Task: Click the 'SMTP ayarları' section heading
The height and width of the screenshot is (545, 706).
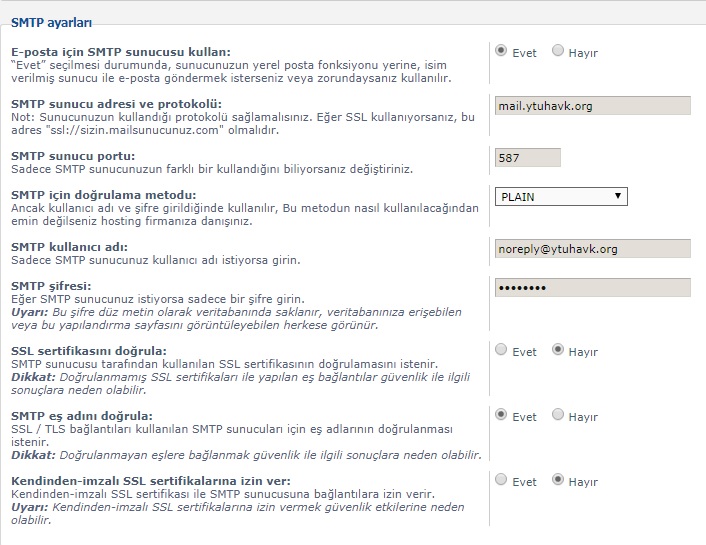Action: (x=51, y=23)
